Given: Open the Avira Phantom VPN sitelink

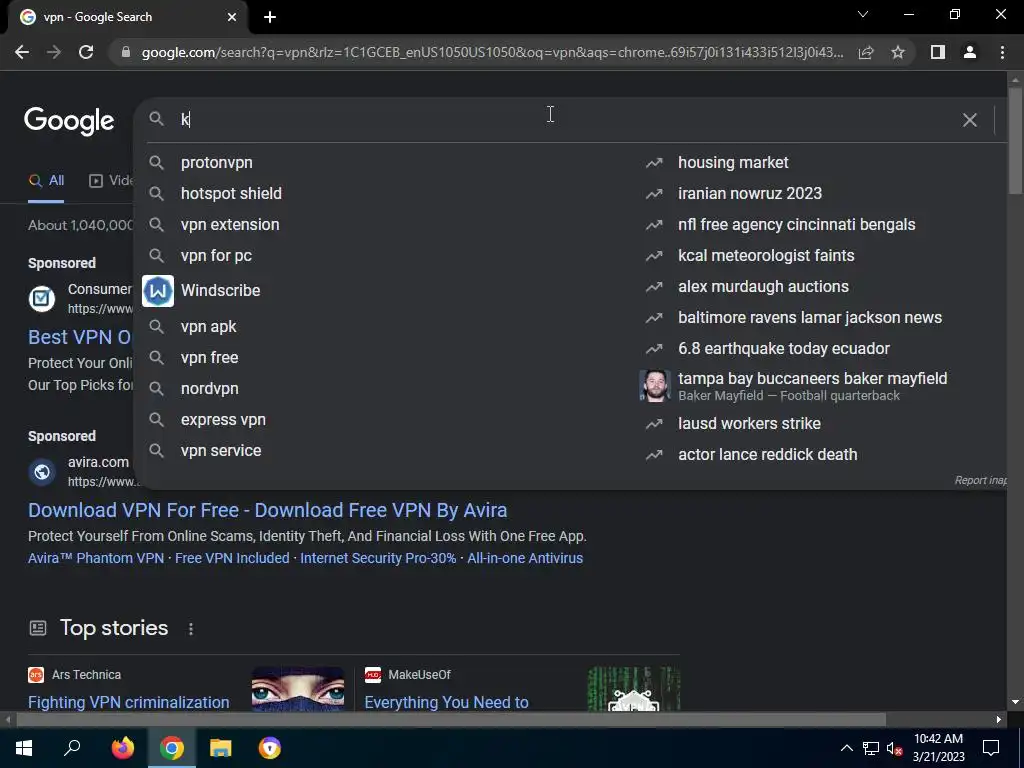Looking at the screenshot, I should [96, 558].
